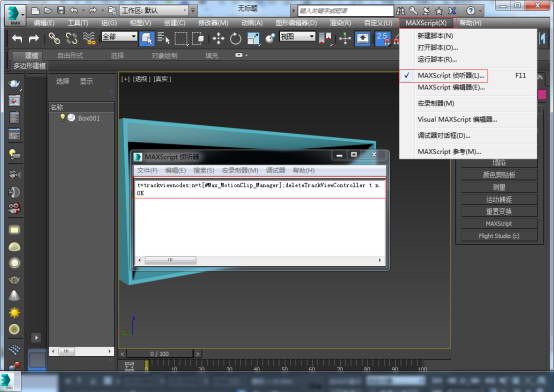Click the 建模 ribbon tab
Image resolution: width=554 pixels, height=392 pixels.
[31, 55]
